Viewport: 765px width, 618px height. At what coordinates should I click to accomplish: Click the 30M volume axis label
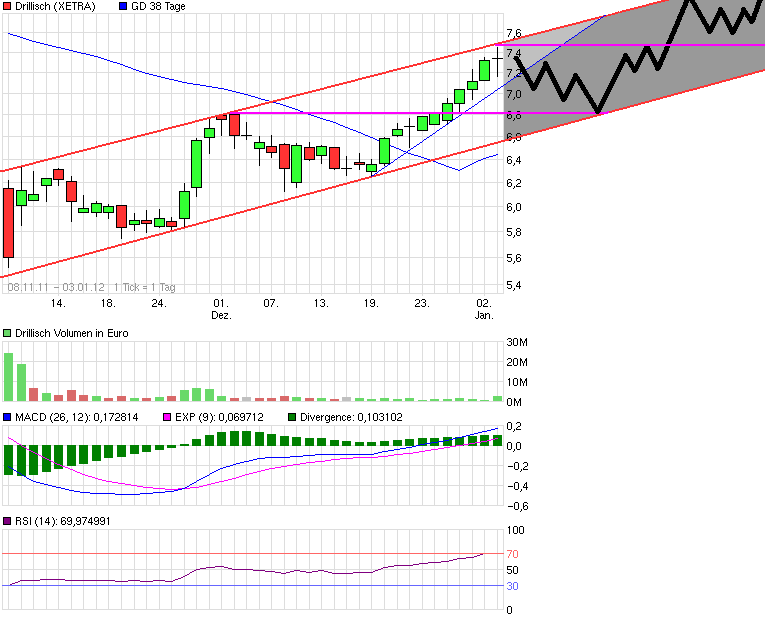[517, 342]
